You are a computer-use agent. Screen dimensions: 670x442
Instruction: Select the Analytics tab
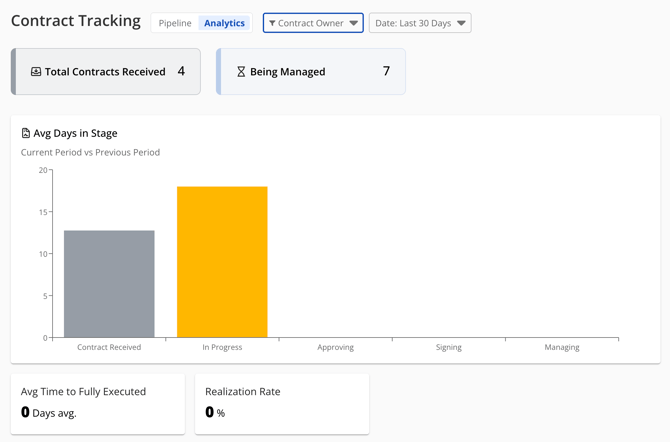(224, 23)
